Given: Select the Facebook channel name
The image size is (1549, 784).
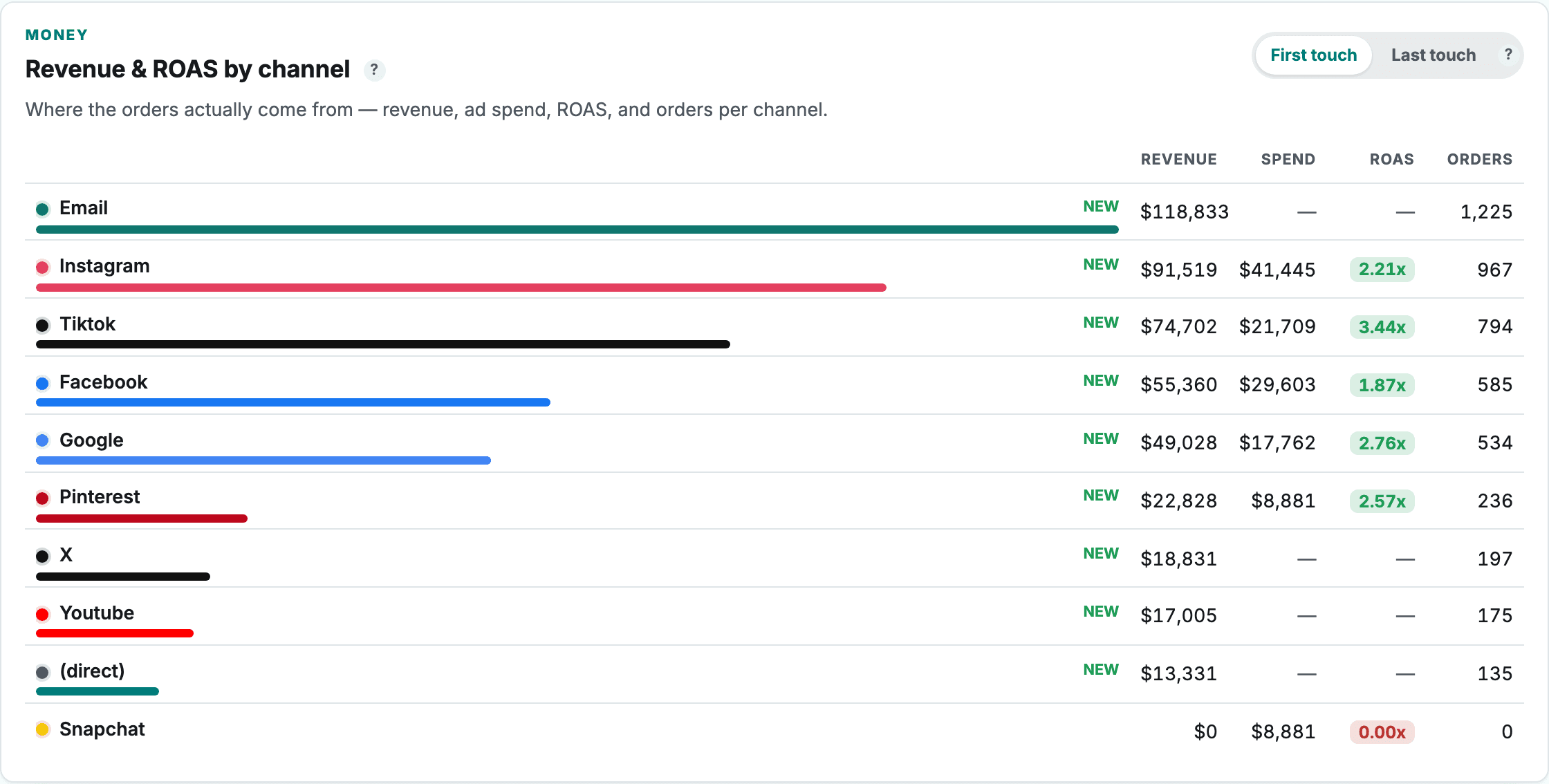Looking at the screenshot, I should tap(104, 382).
